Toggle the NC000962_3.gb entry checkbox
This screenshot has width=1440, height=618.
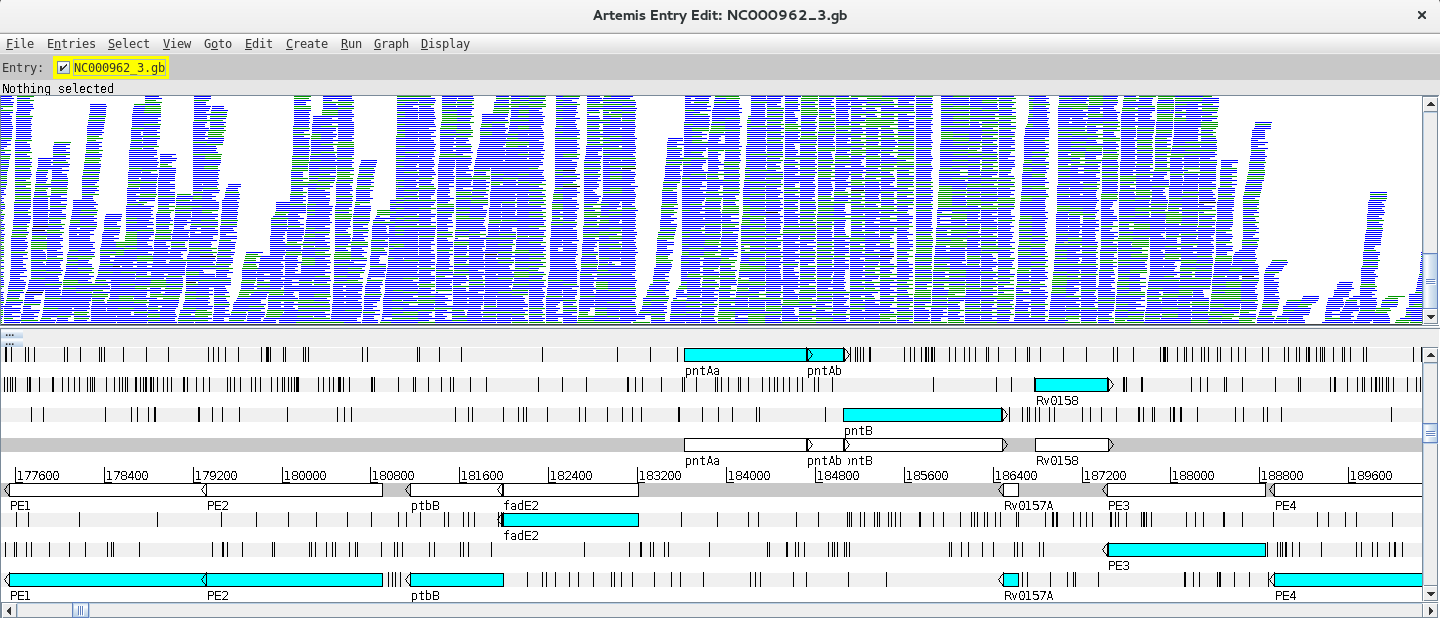64,68
